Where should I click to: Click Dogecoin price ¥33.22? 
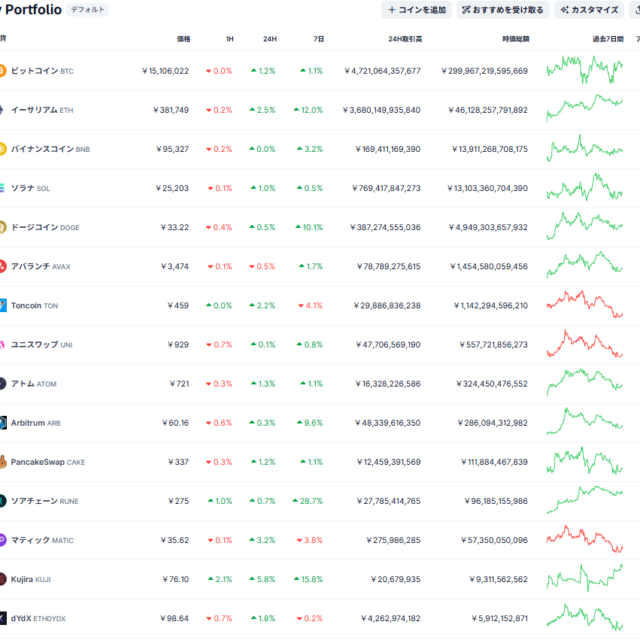point(175,227)
